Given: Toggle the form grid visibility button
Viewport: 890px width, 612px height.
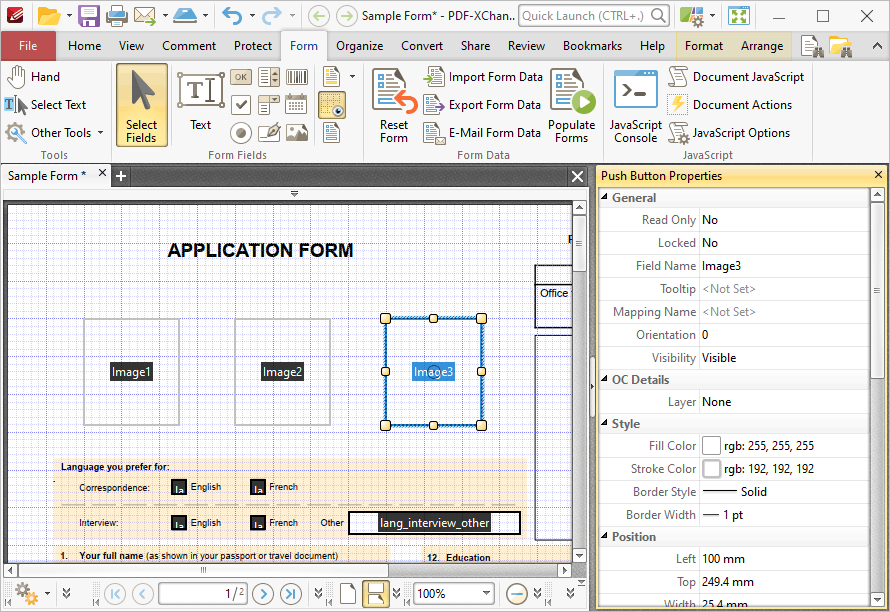Looking at the screenshot, I should pyautogui.click(x=332, y=105).
